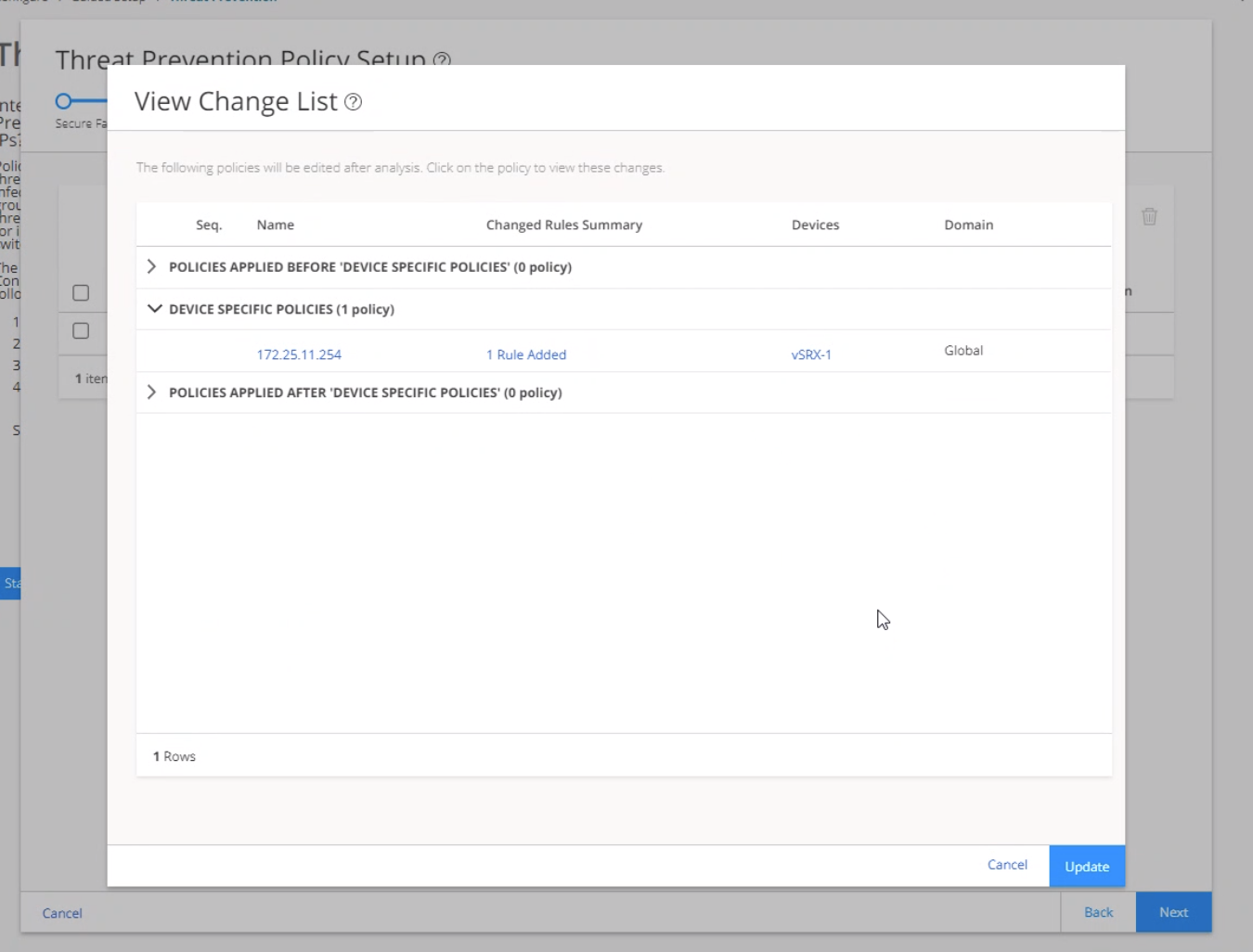Image resolution: width=1253 pixels, height=952 pixels.
Task: Open Threat Prevention from the breadcrumb trail
Action: click(223, 2)
